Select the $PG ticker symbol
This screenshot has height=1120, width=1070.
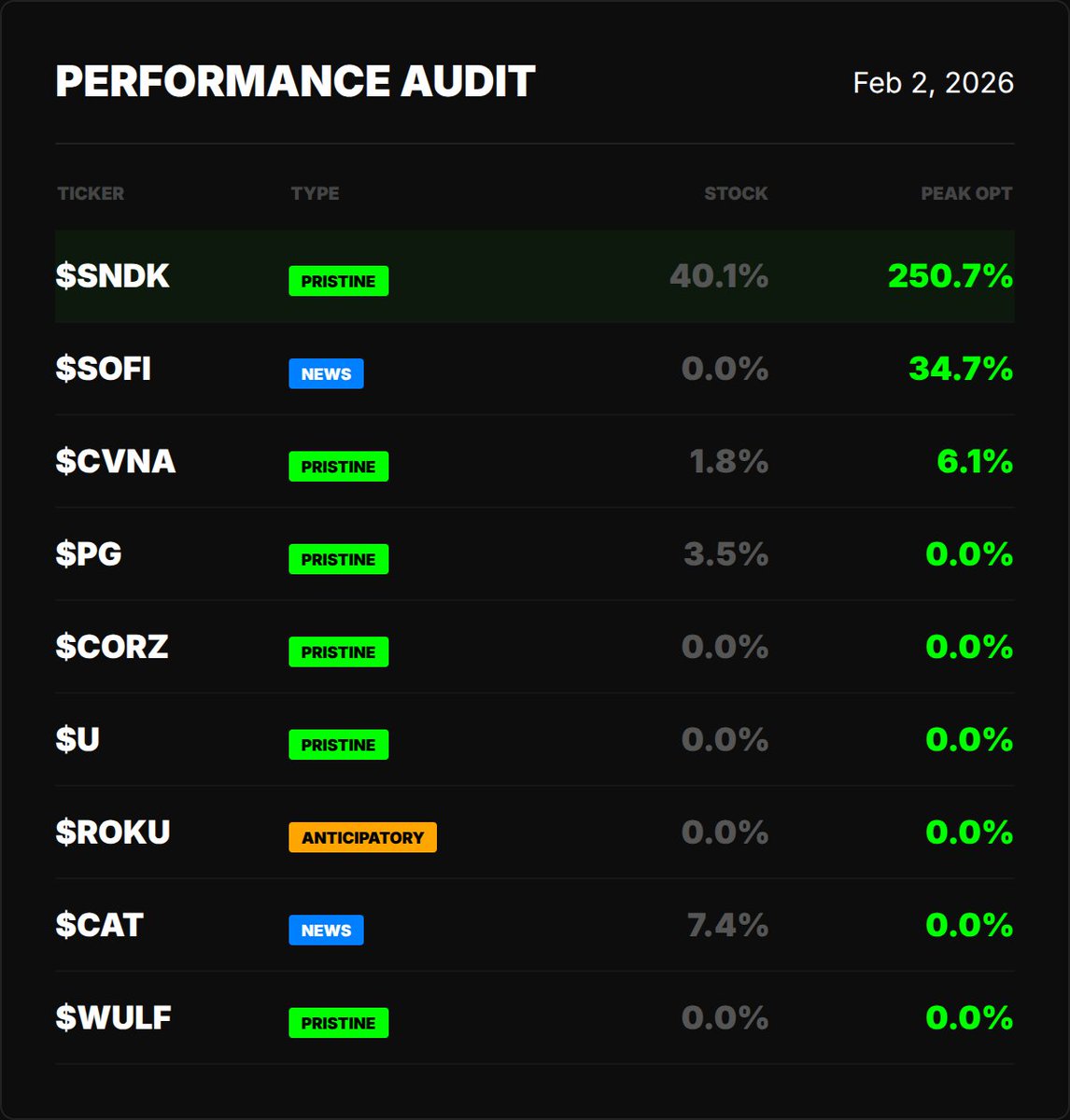[x=89, y=553]
